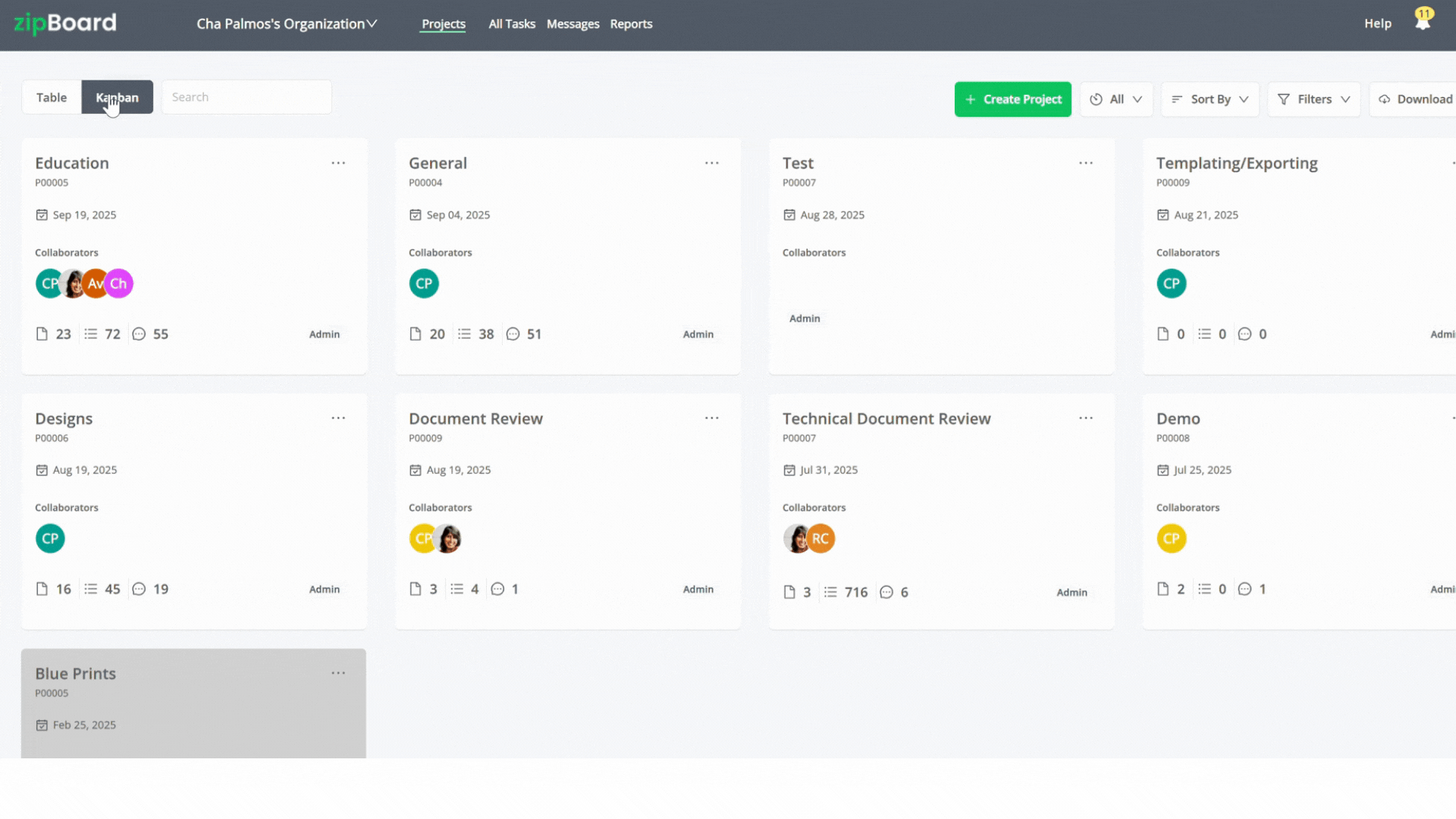Click the Create Project button
The height and width of the screenshot is (819, 1456).
click(x=1012, y=99)
